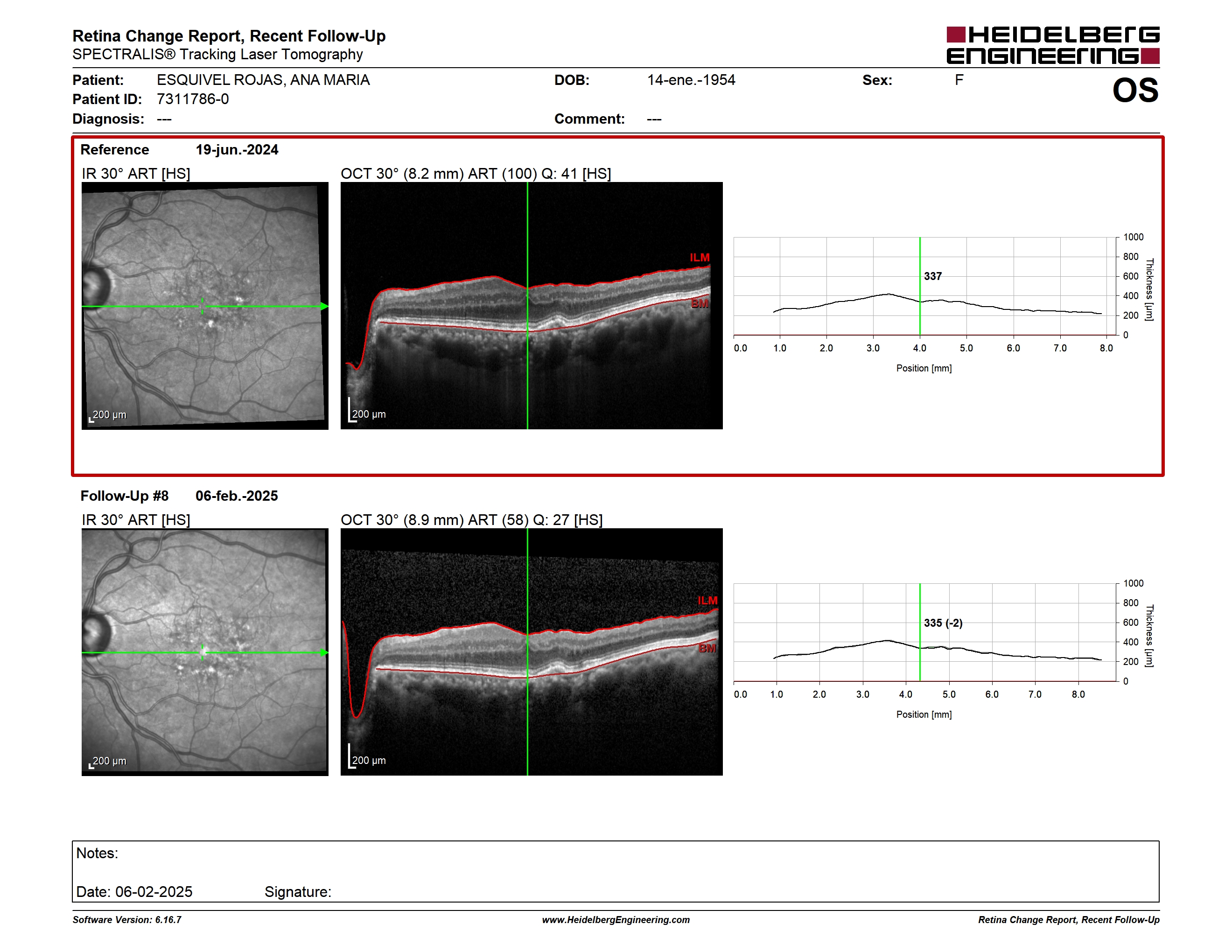Click the 'SPECTRALIS® Tracking Laser Tomography' subtitle

coord(217,54)
